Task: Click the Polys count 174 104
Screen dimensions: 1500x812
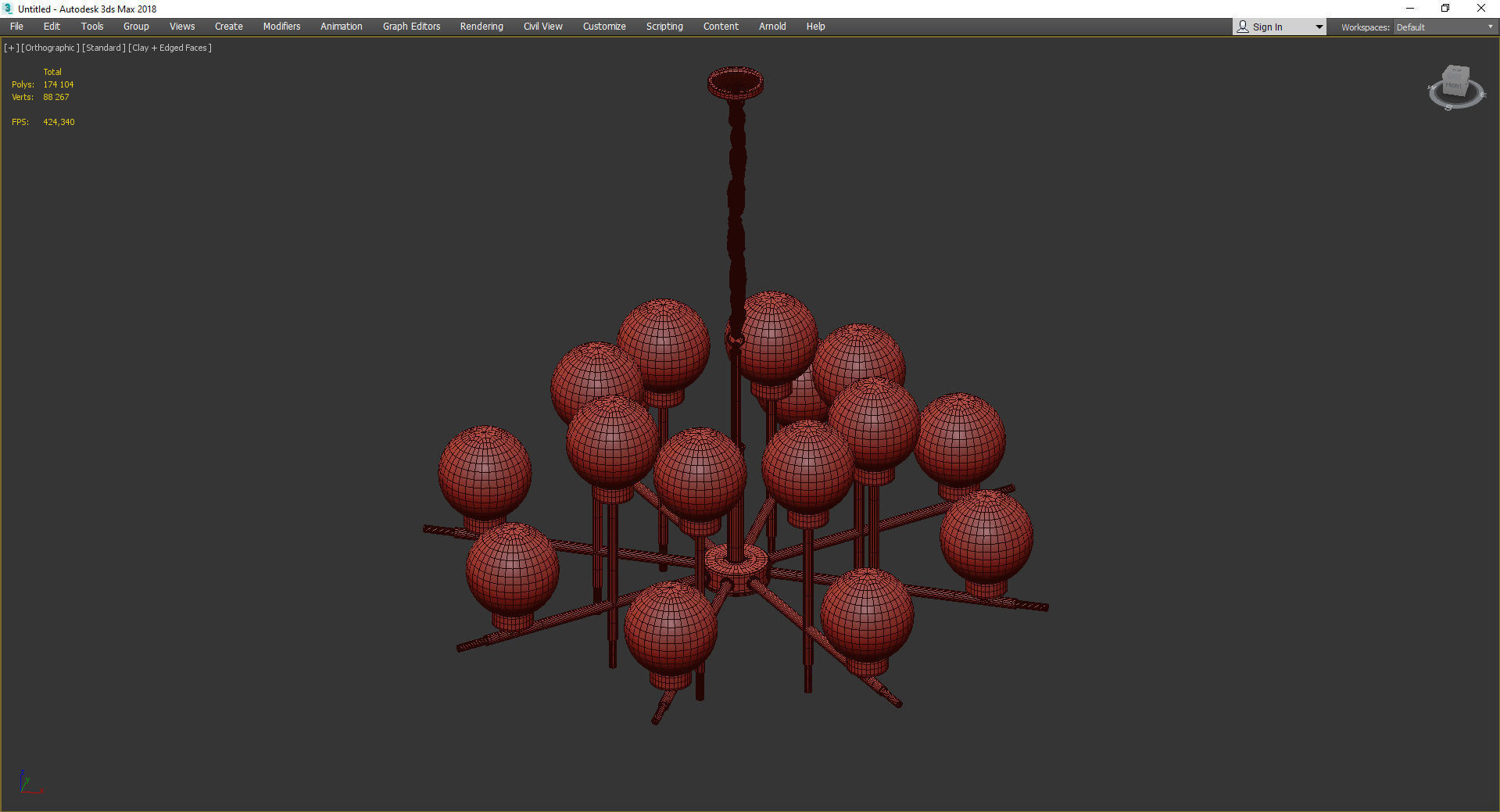Action: (x=59, y=84)
